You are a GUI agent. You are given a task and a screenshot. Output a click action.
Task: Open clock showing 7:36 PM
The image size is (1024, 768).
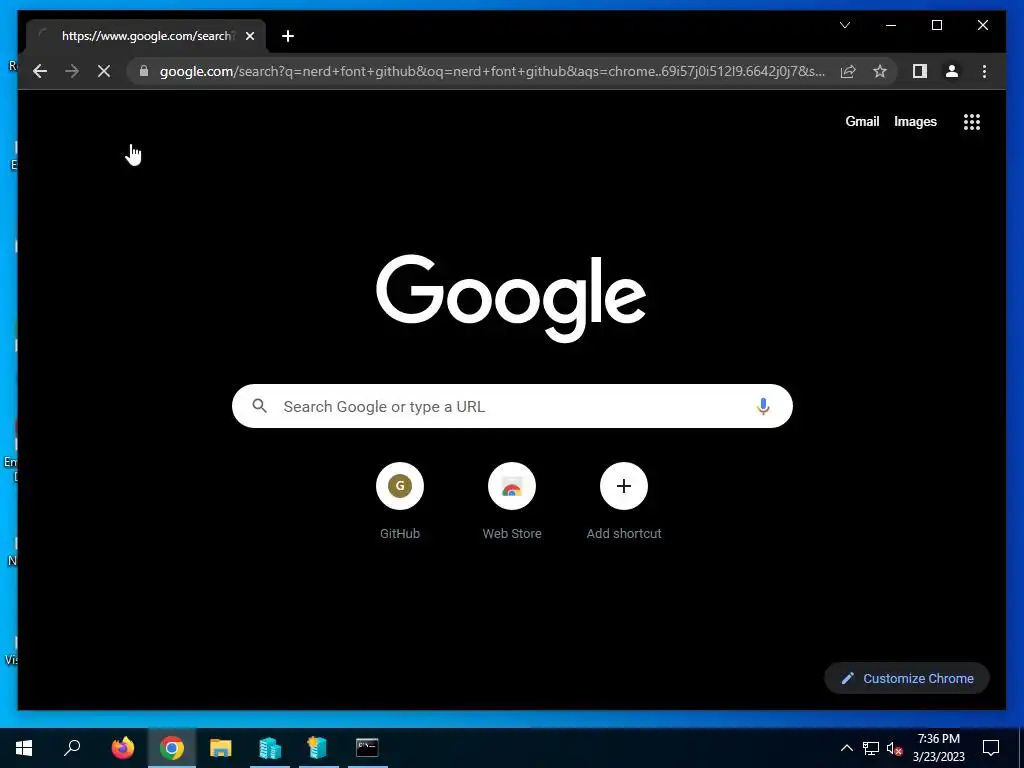point(938,748)
